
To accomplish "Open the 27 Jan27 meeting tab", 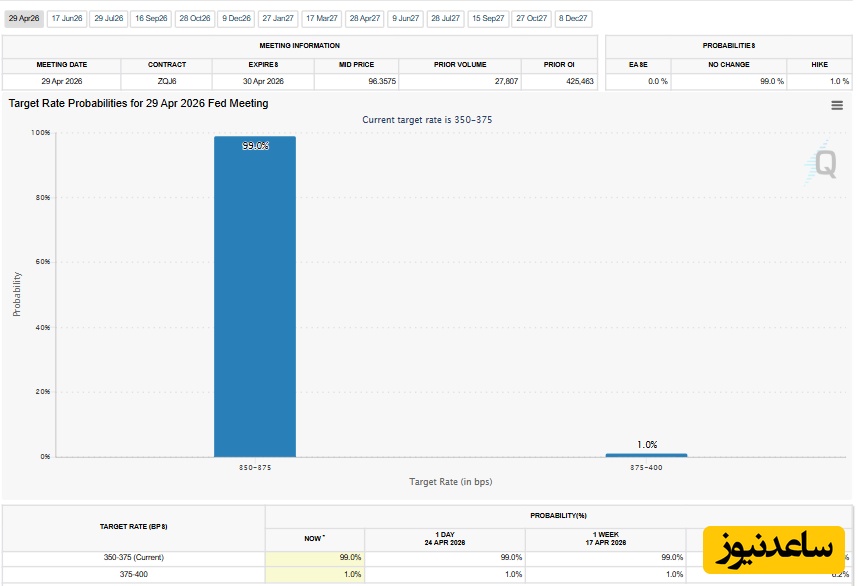I will click(x=278, y=18).
